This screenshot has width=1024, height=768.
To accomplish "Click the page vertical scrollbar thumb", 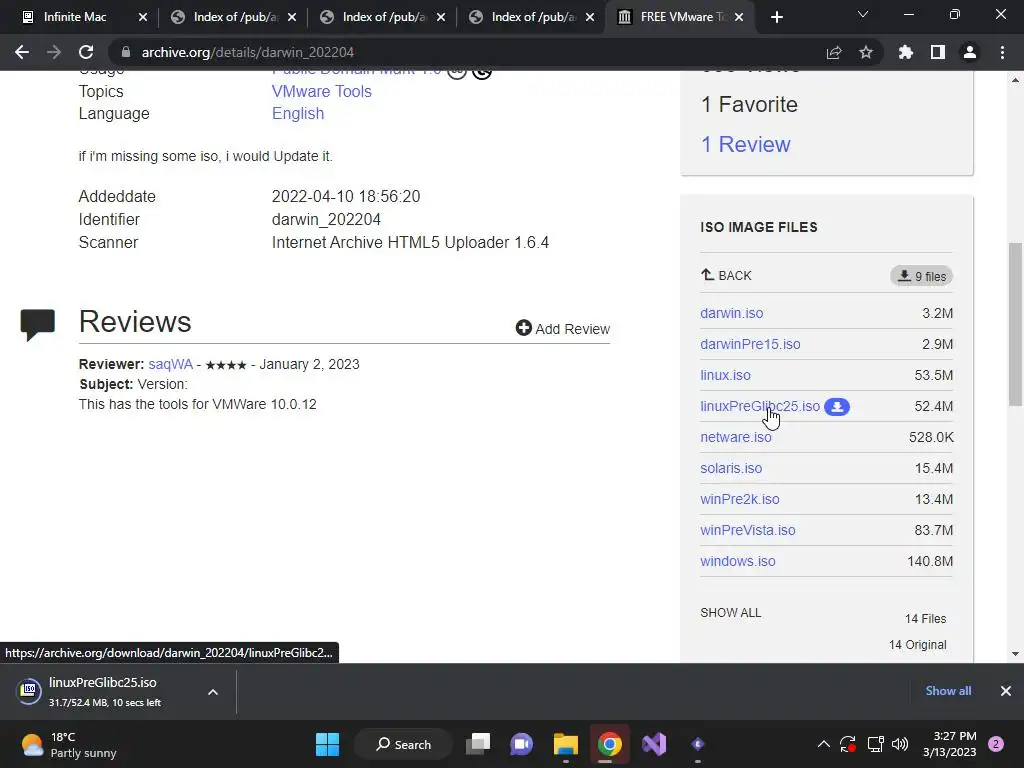I will coord(1015,324).
